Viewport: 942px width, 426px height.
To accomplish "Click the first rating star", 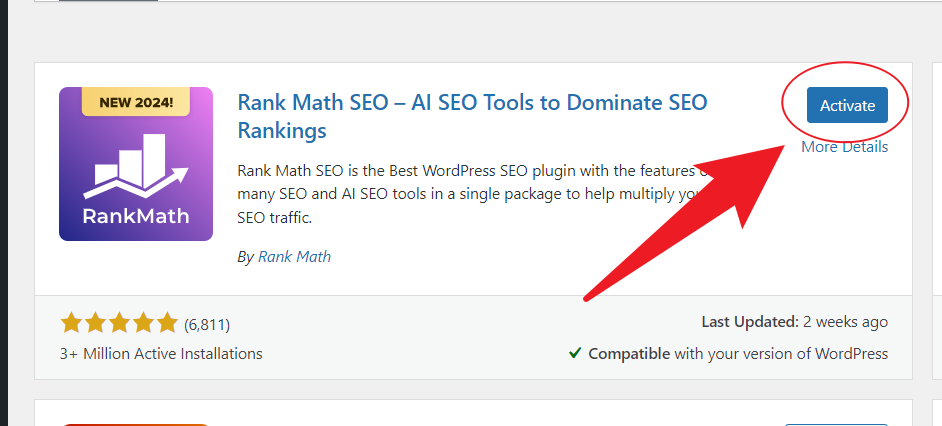I will click(71, 323).
